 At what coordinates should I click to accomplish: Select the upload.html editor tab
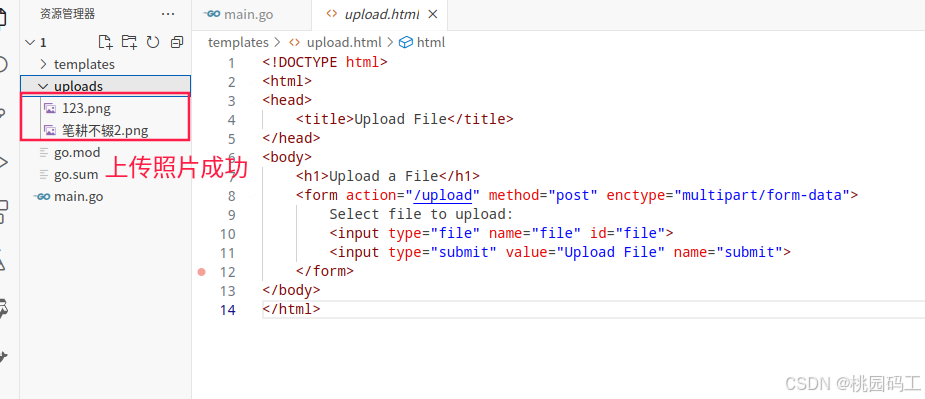pyautogui.click(x=380, y=15)
